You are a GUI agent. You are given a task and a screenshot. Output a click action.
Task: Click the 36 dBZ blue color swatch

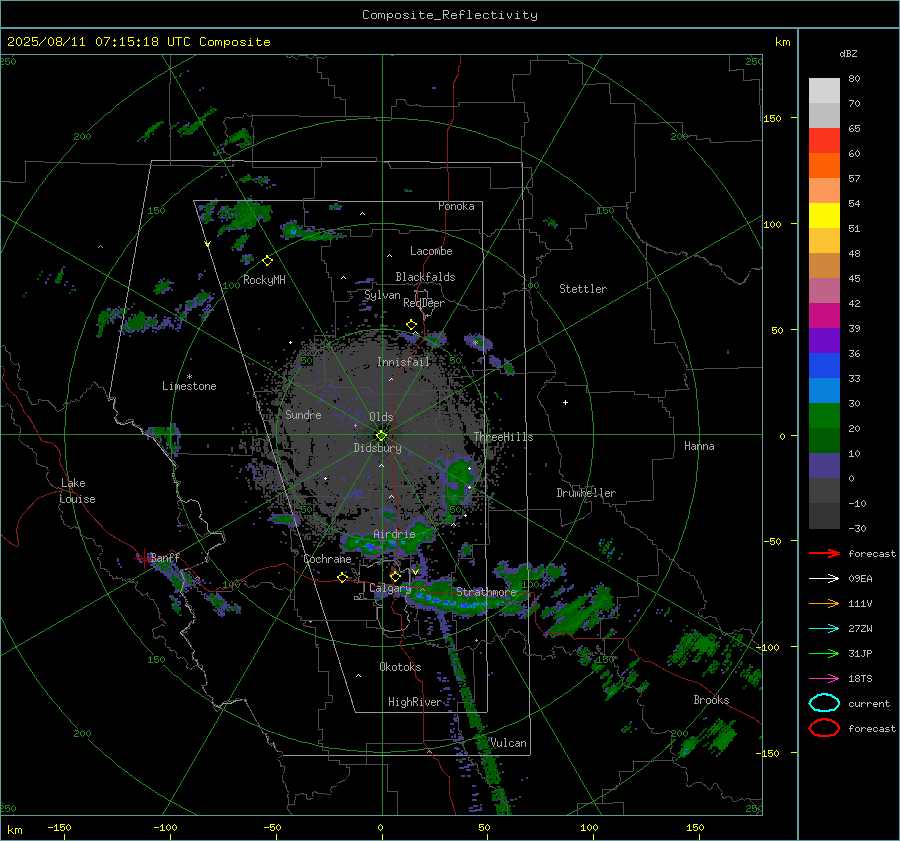824,365
